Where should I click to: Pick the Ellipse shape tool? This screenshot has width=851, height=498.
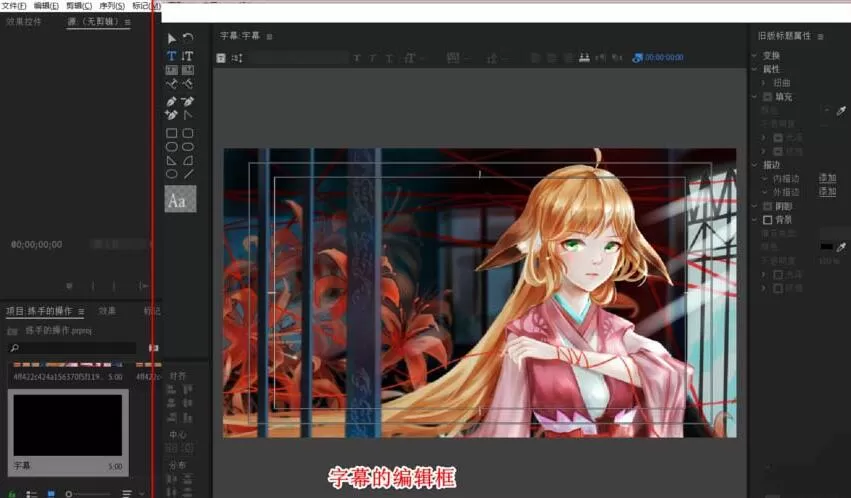click(172, 174)
